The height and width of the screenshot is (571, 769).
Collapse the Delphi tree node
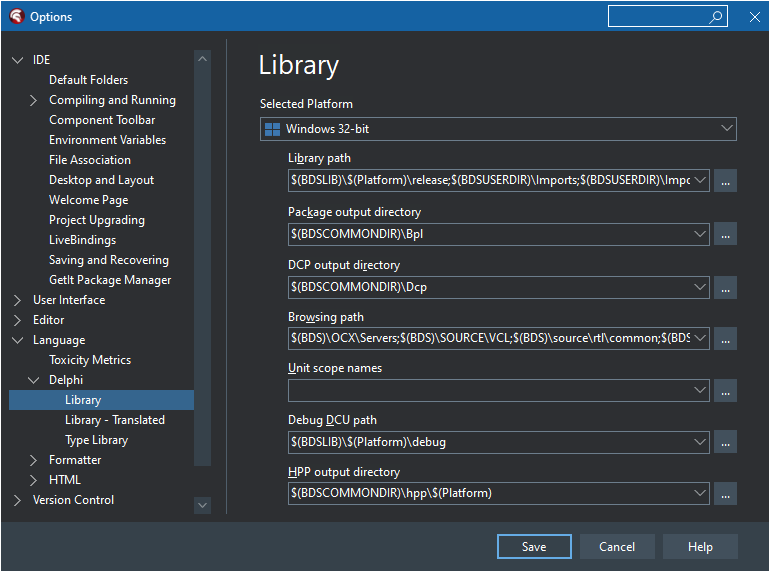(33, 380)
